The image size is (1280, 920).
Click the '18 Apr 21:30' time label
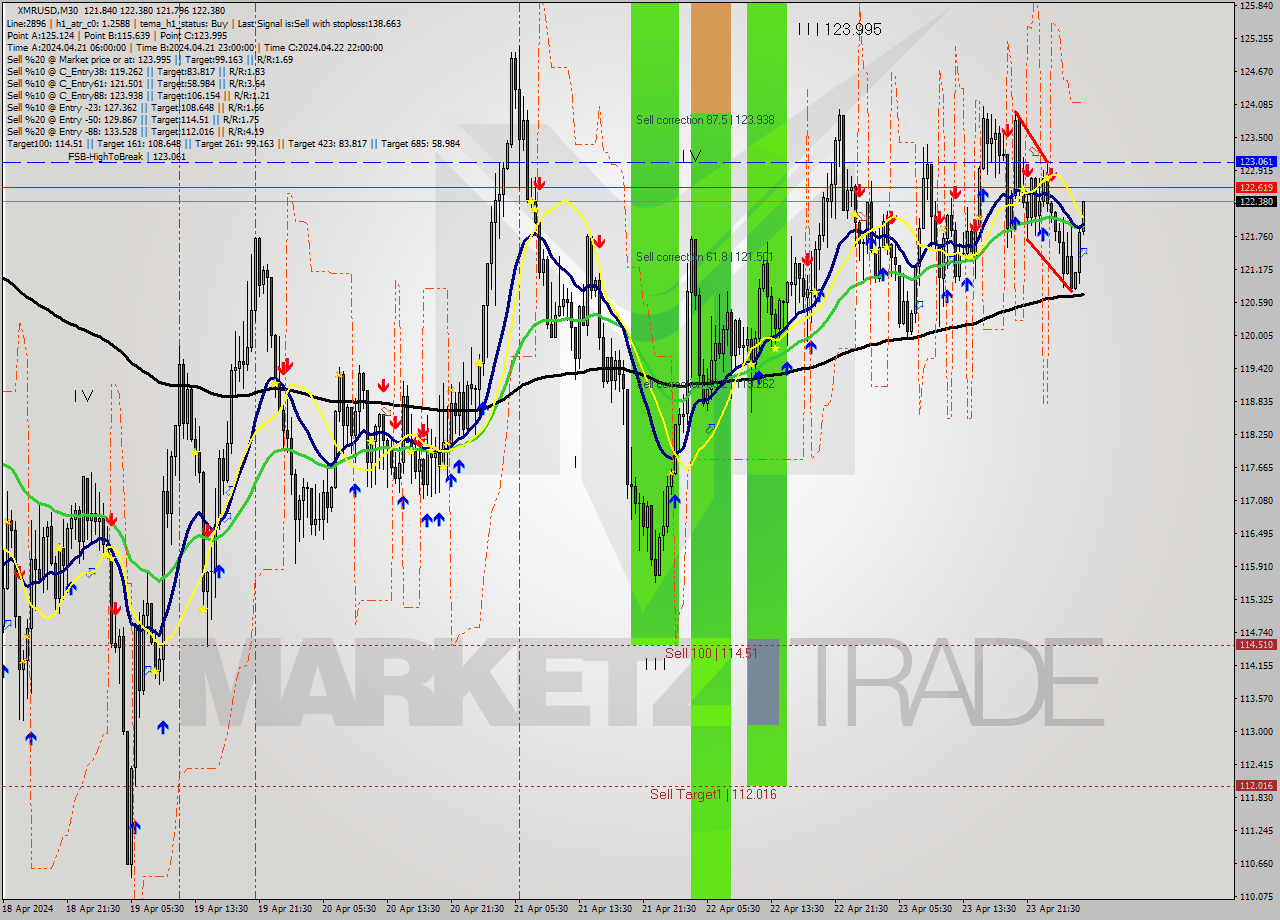tap(94, 909)
